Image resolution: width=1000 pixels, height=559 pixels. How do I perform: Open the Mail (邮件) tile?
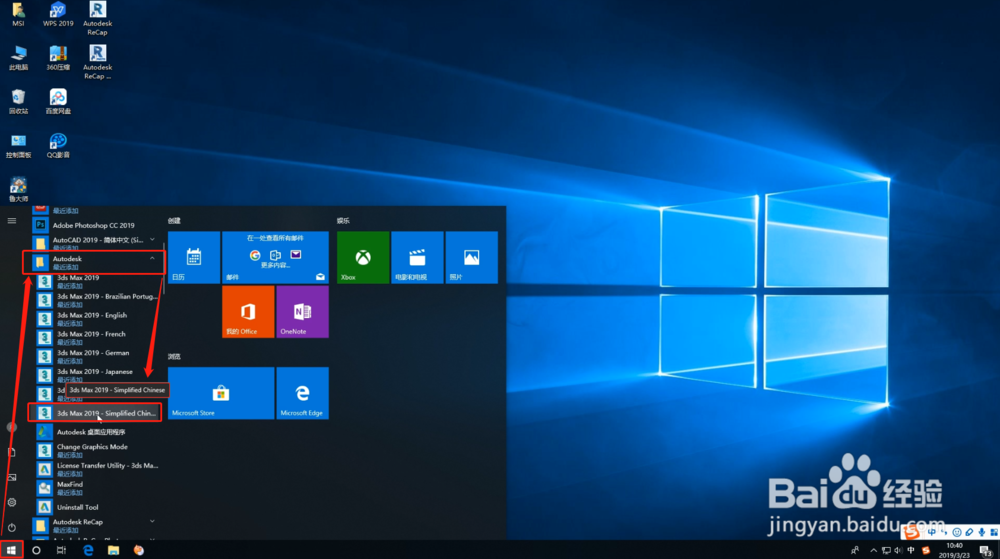[x=276, y=258]
